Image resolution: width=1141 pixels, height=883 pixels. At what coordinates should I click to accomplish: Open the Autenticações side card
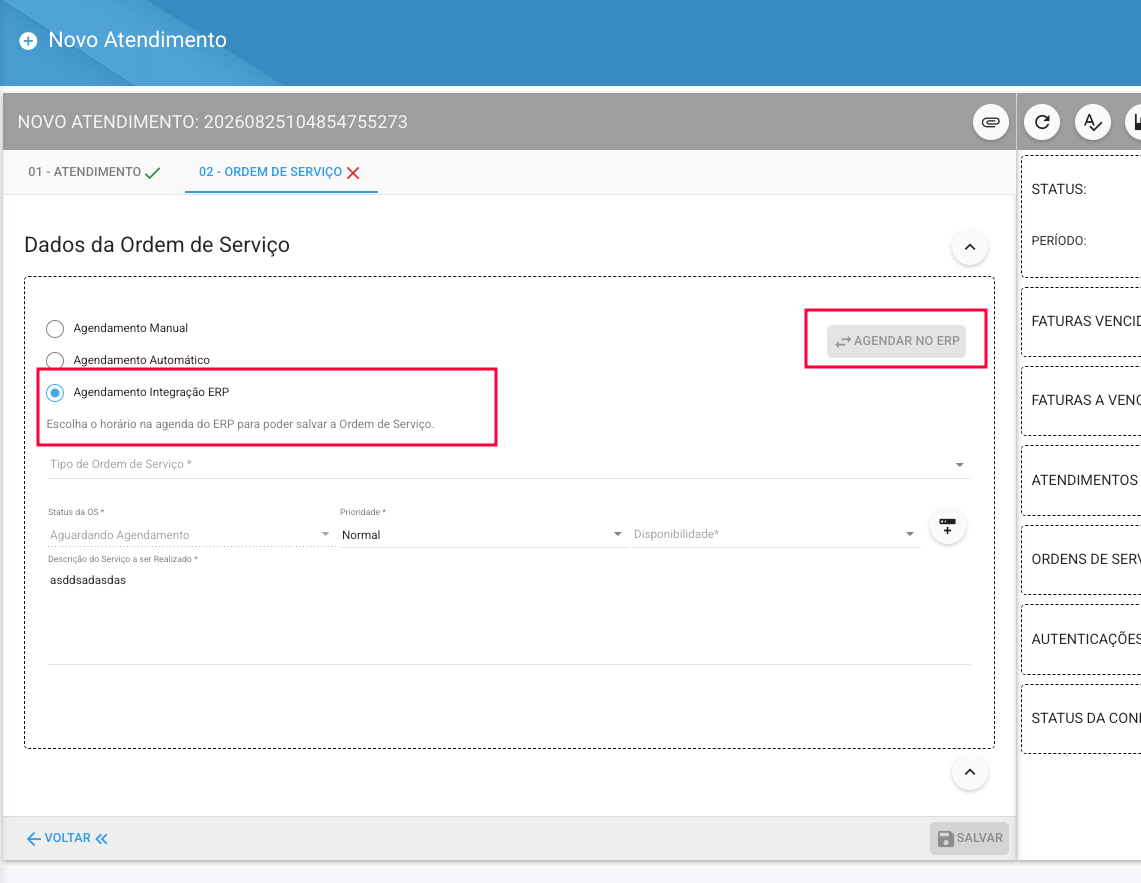[1081, 639]
